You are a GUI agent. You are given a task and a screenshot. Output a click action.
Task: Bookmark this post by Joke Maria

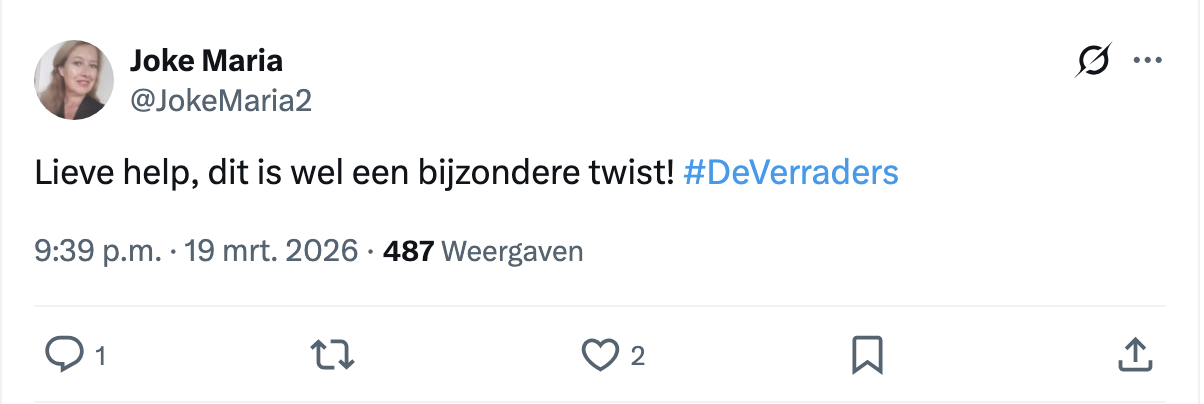coord(866,355)
